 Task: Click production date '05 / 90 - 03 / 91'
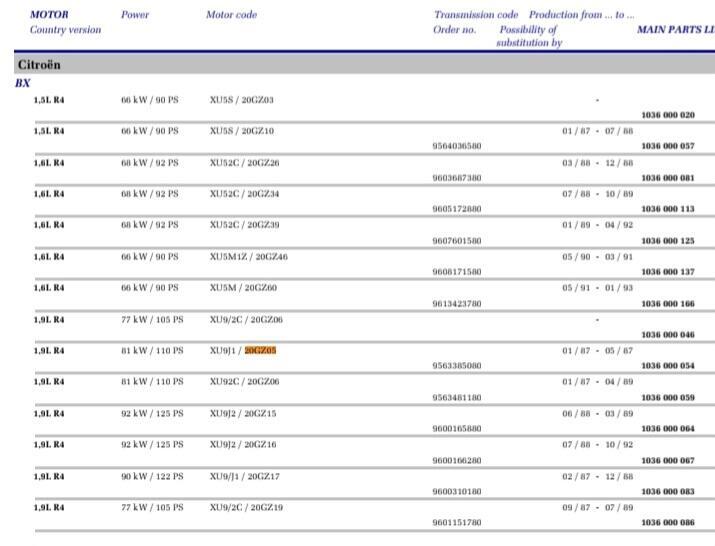[598, 257]
